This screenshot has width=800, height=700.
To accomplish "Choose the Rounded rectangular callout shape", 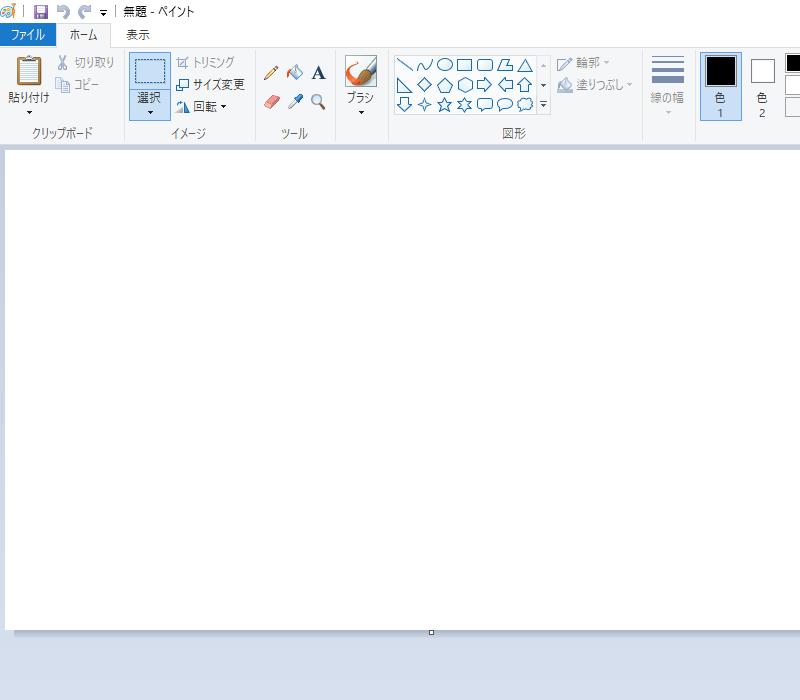I will [485, 105].
